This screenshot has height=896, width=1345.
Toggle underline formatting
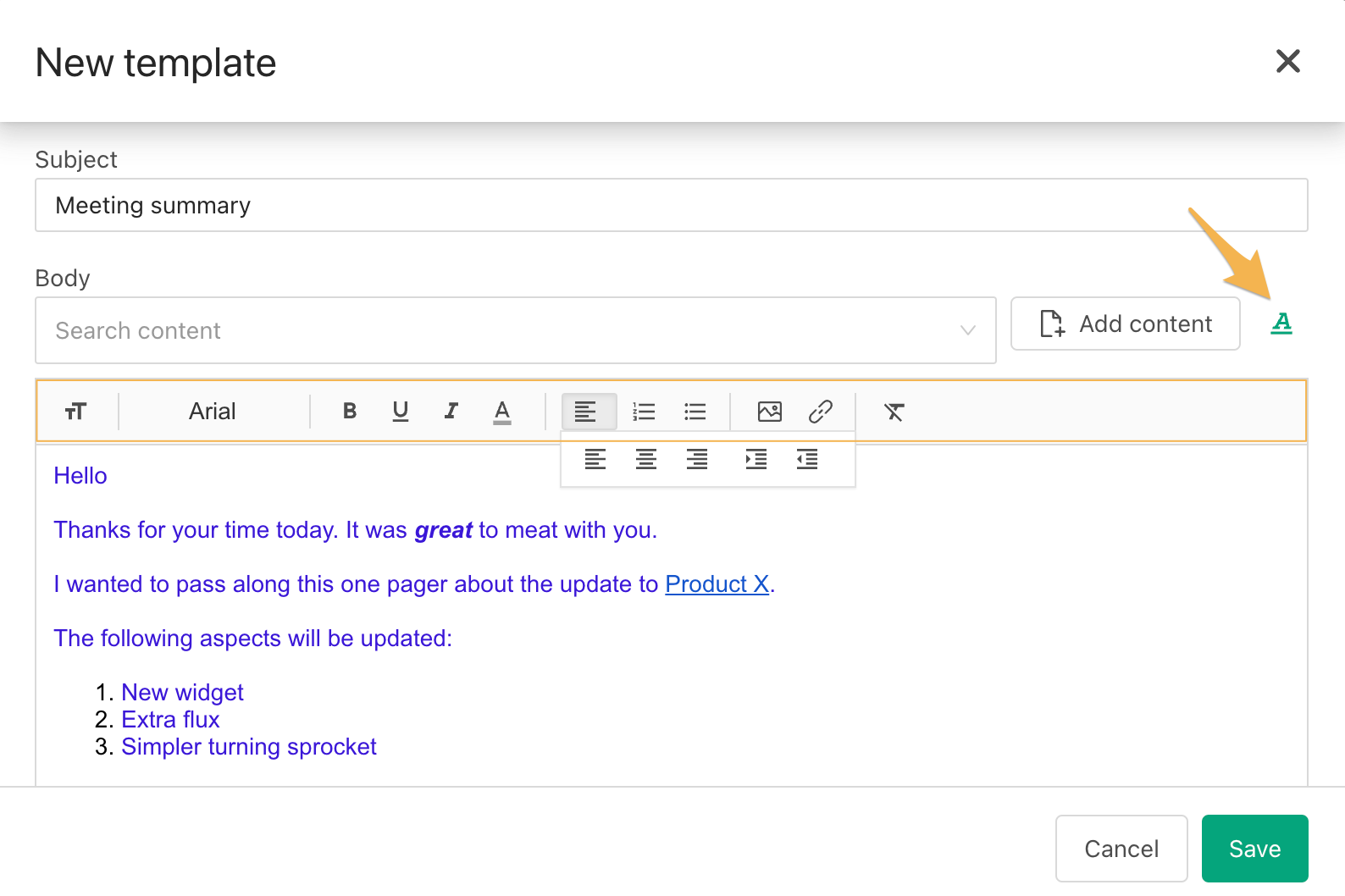click(401, 412)
